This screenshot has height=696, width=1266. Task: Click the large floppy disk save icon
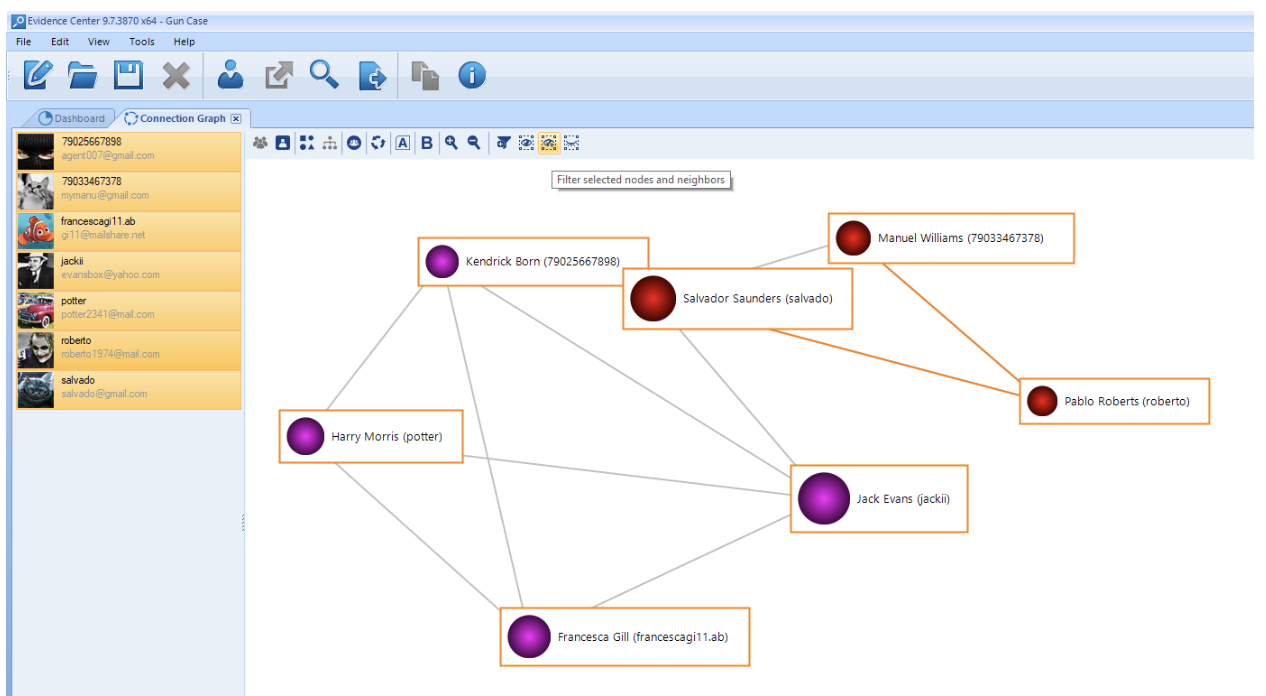pyautogui.click(x=129, y=75)
